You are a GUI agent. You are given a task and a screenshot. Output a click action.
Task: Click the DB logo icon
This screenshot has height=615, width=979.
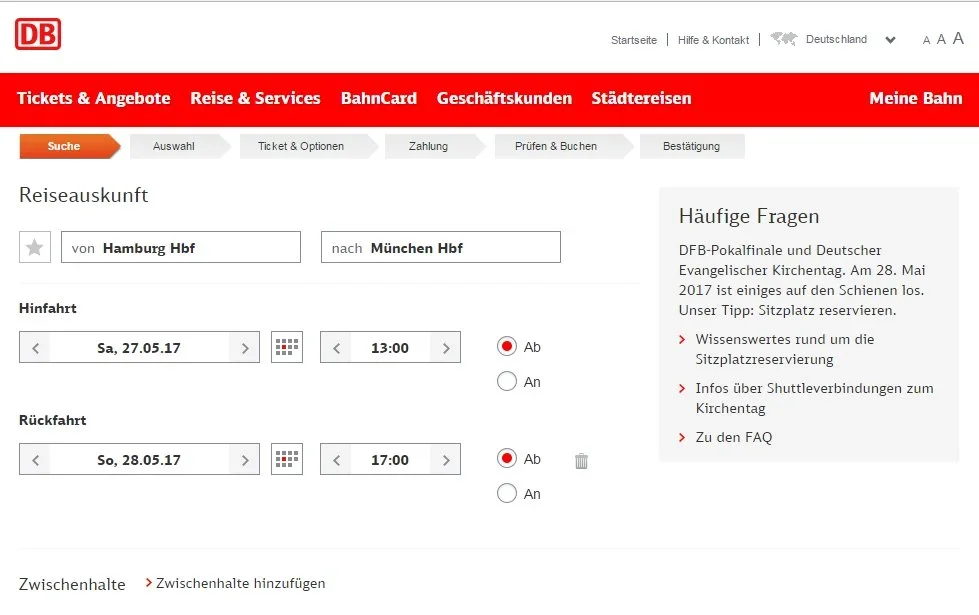point(38,34)
